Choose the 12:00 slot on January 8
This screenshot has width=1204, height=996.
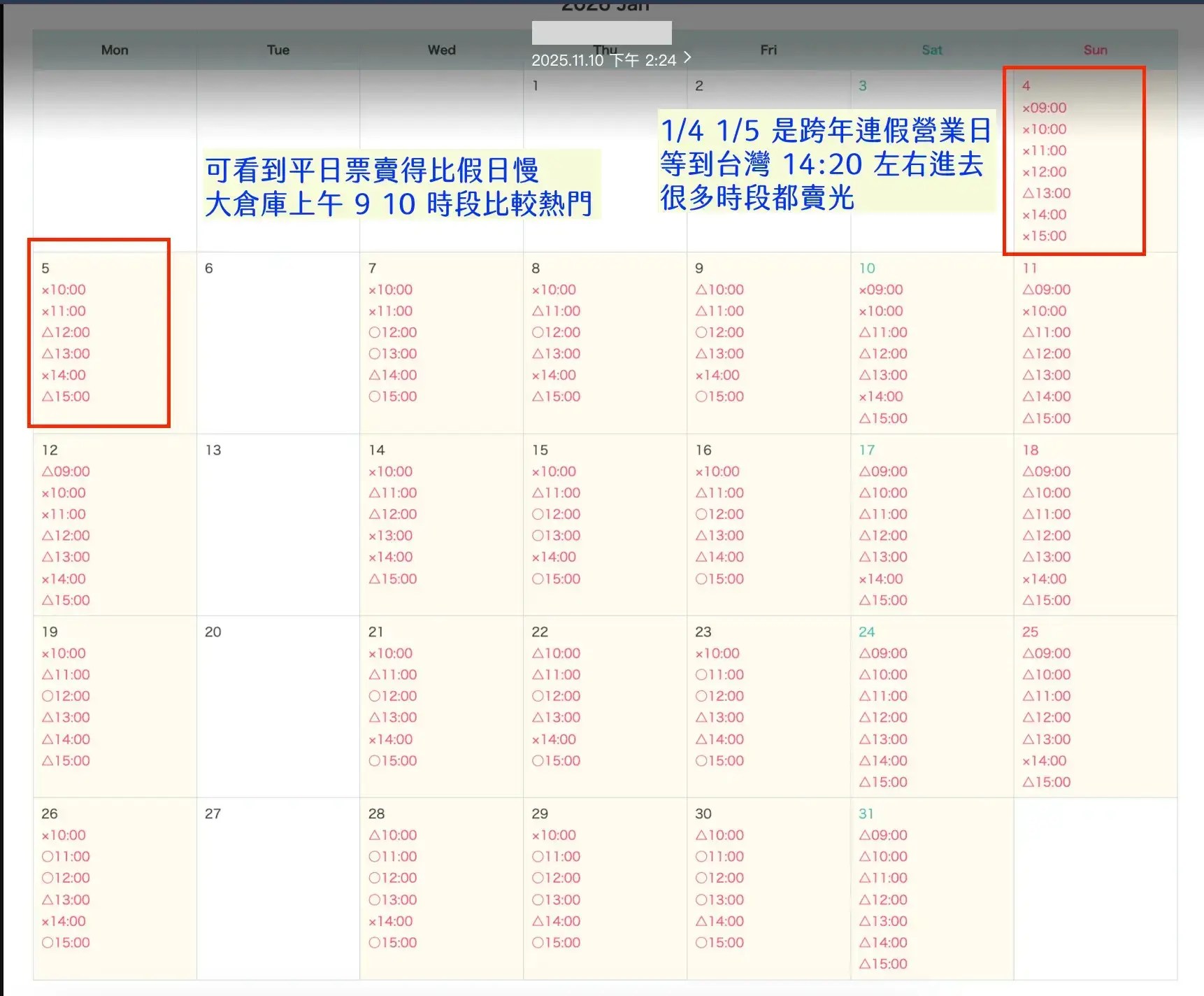[557, 332]
